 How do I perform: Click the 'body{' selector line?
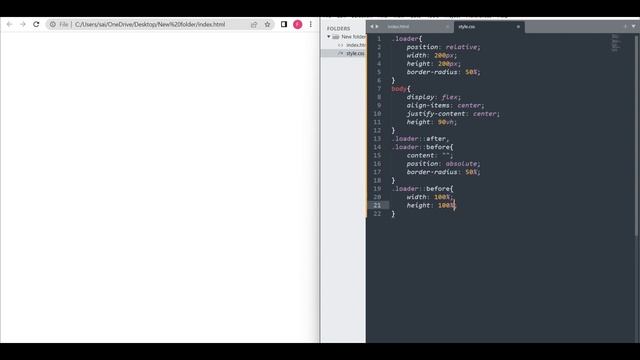(401, 89)
